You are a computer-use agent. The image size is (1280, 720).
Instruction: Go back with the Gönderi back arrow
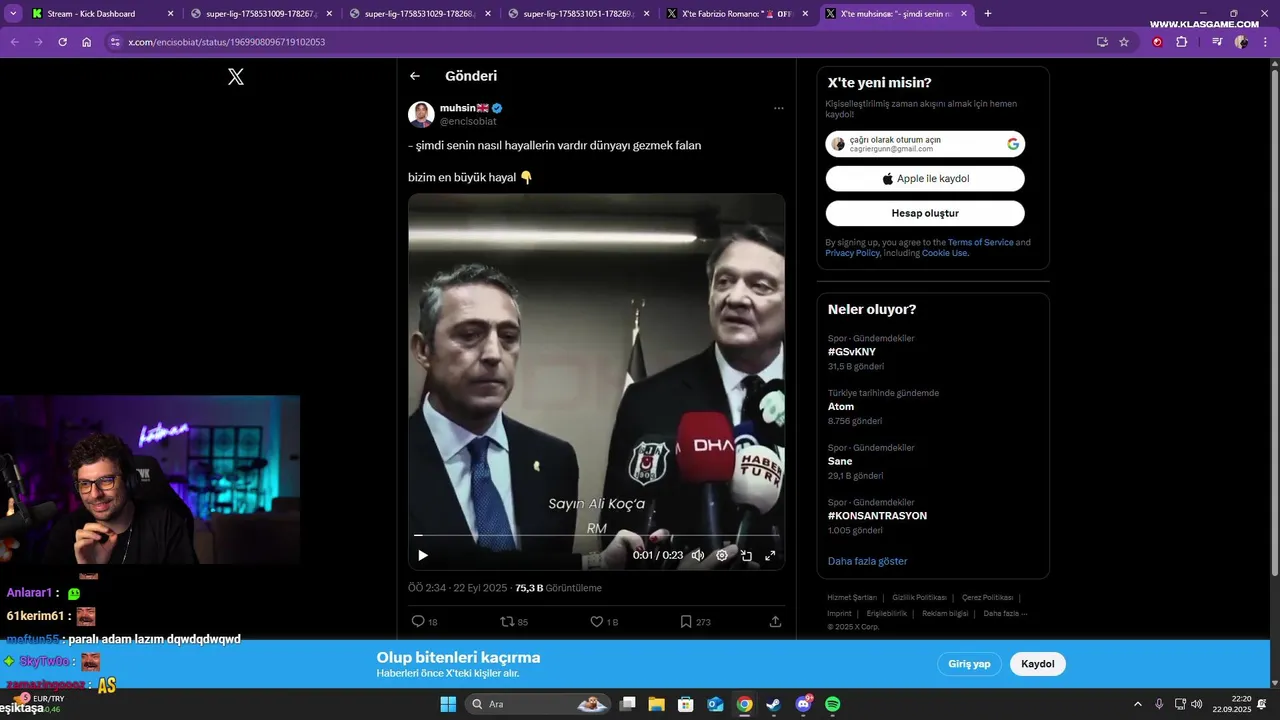coord(415,76)
